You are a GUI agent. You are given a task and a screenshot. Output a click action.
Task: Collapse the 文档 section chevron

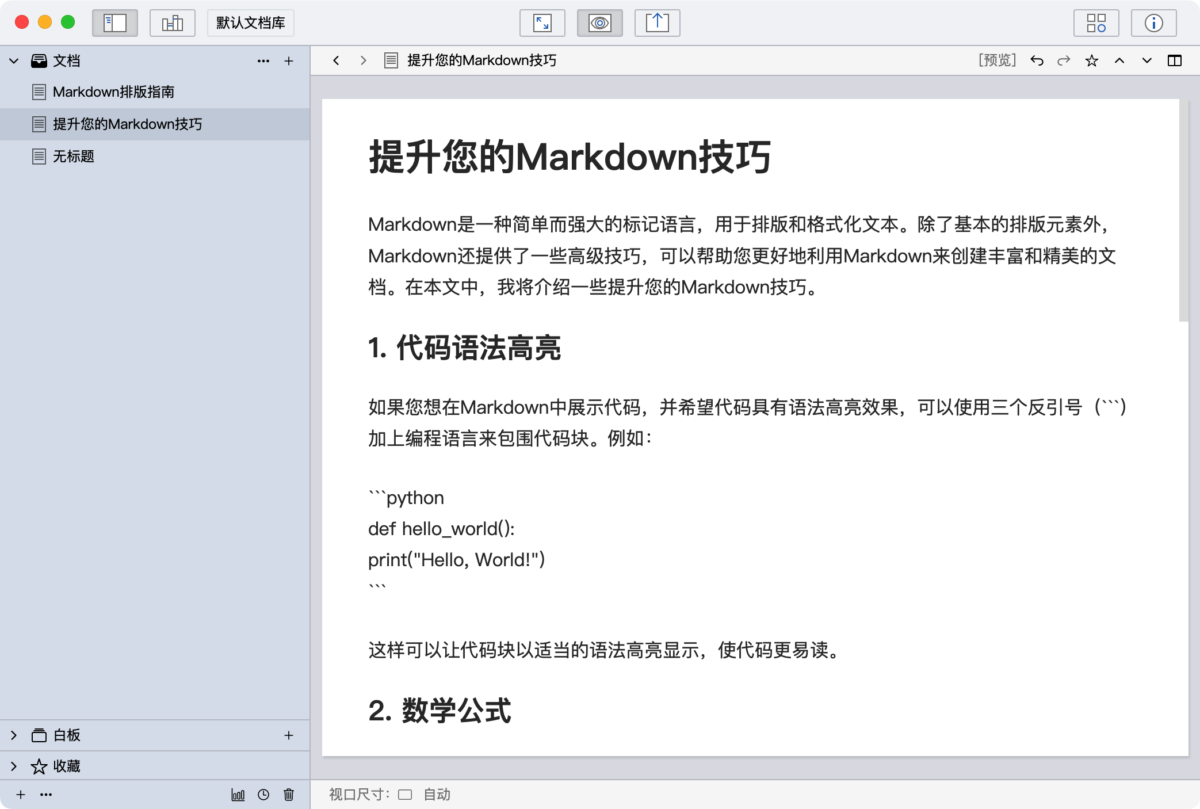point(14,61)
